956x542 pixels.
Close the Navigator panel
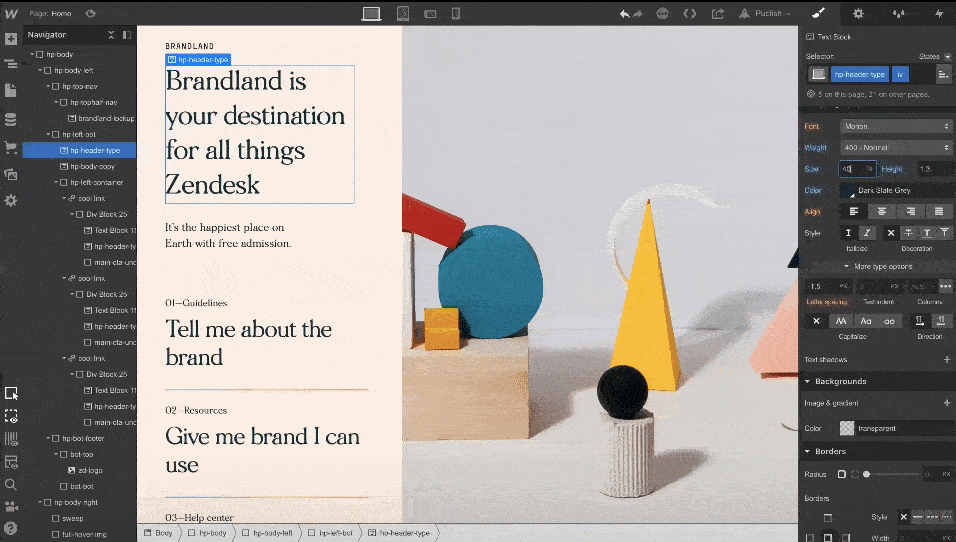click(111, 35)
